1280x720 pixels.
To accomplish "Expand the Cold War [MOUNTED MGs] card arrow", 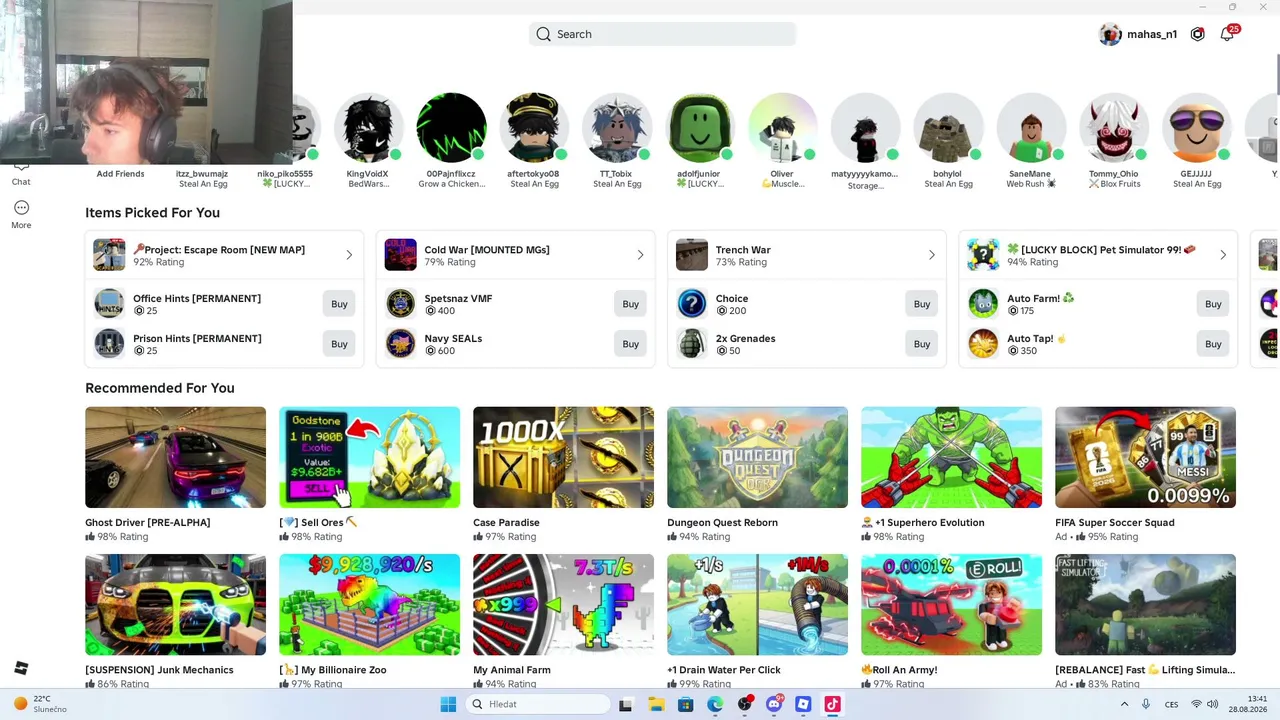I will (x=640, y=255).
